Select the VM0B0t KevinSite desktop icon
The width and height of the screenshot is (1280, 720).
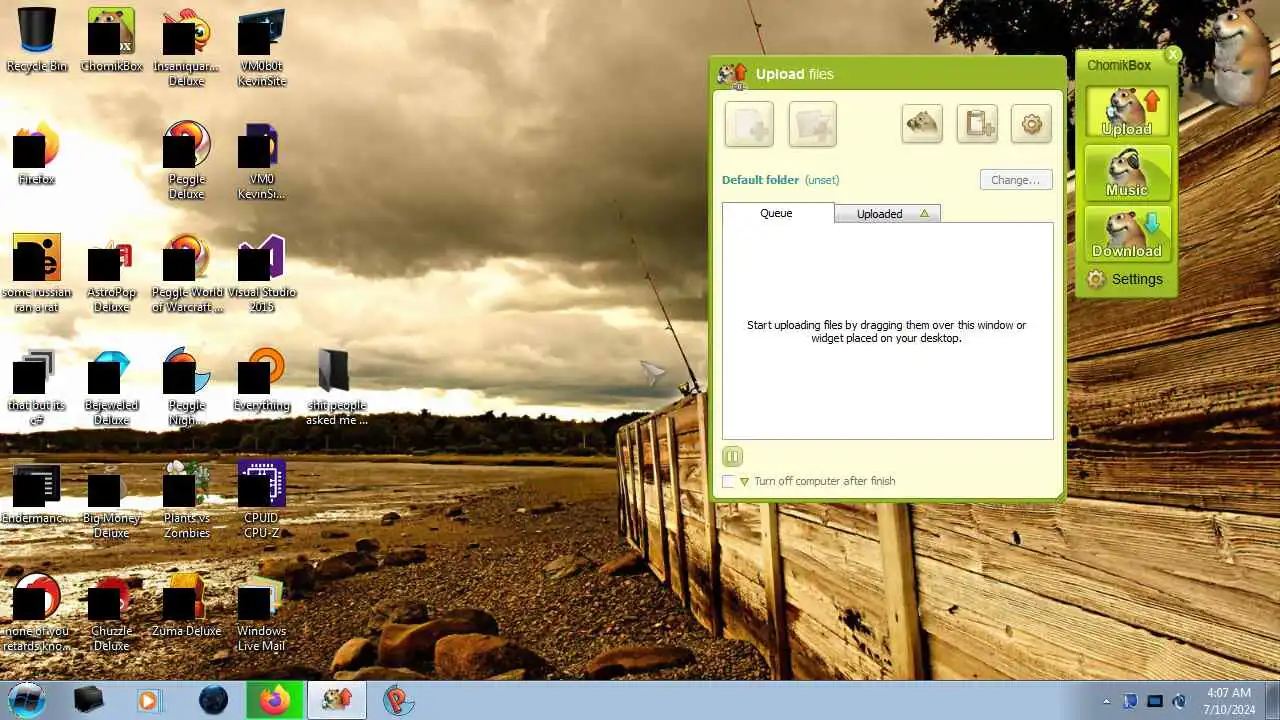261,47
